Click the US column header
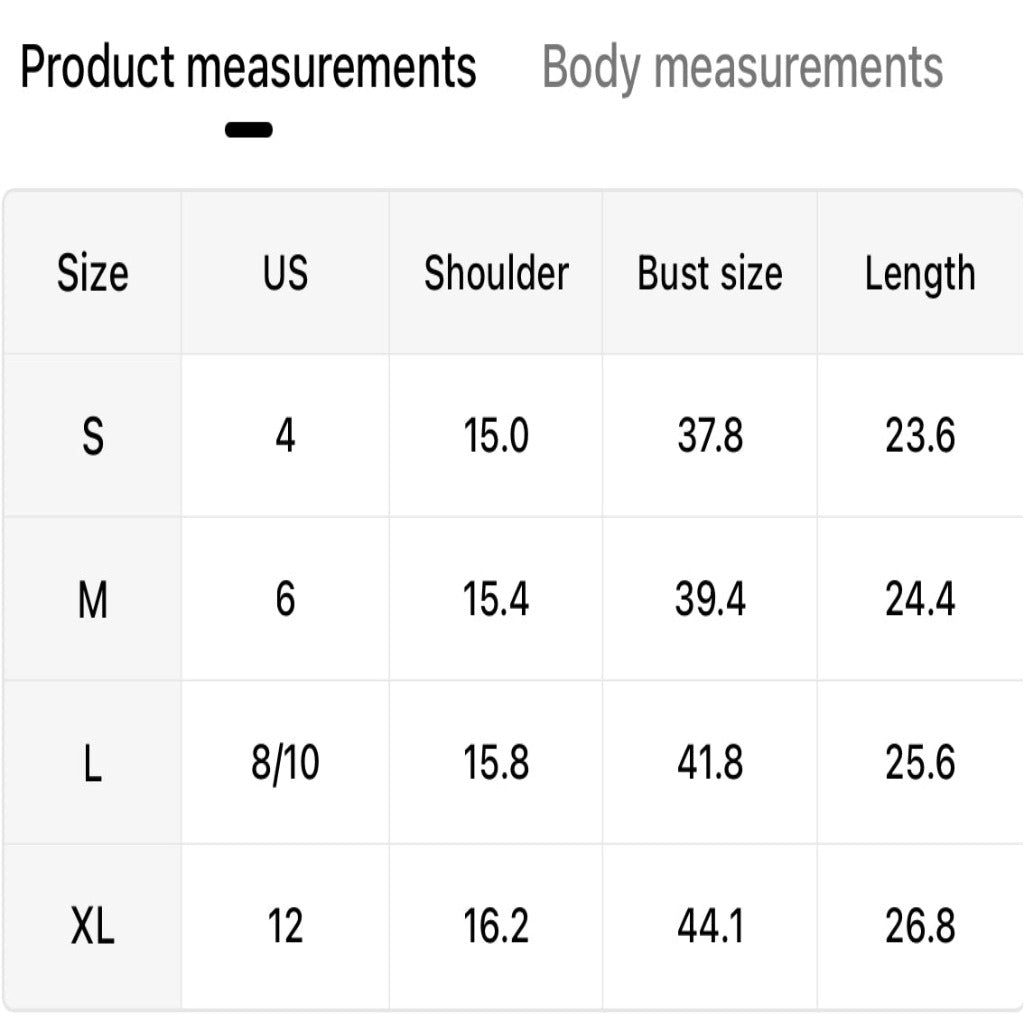The width and height of the screenshot is (1024, 1024). point(285,273)
